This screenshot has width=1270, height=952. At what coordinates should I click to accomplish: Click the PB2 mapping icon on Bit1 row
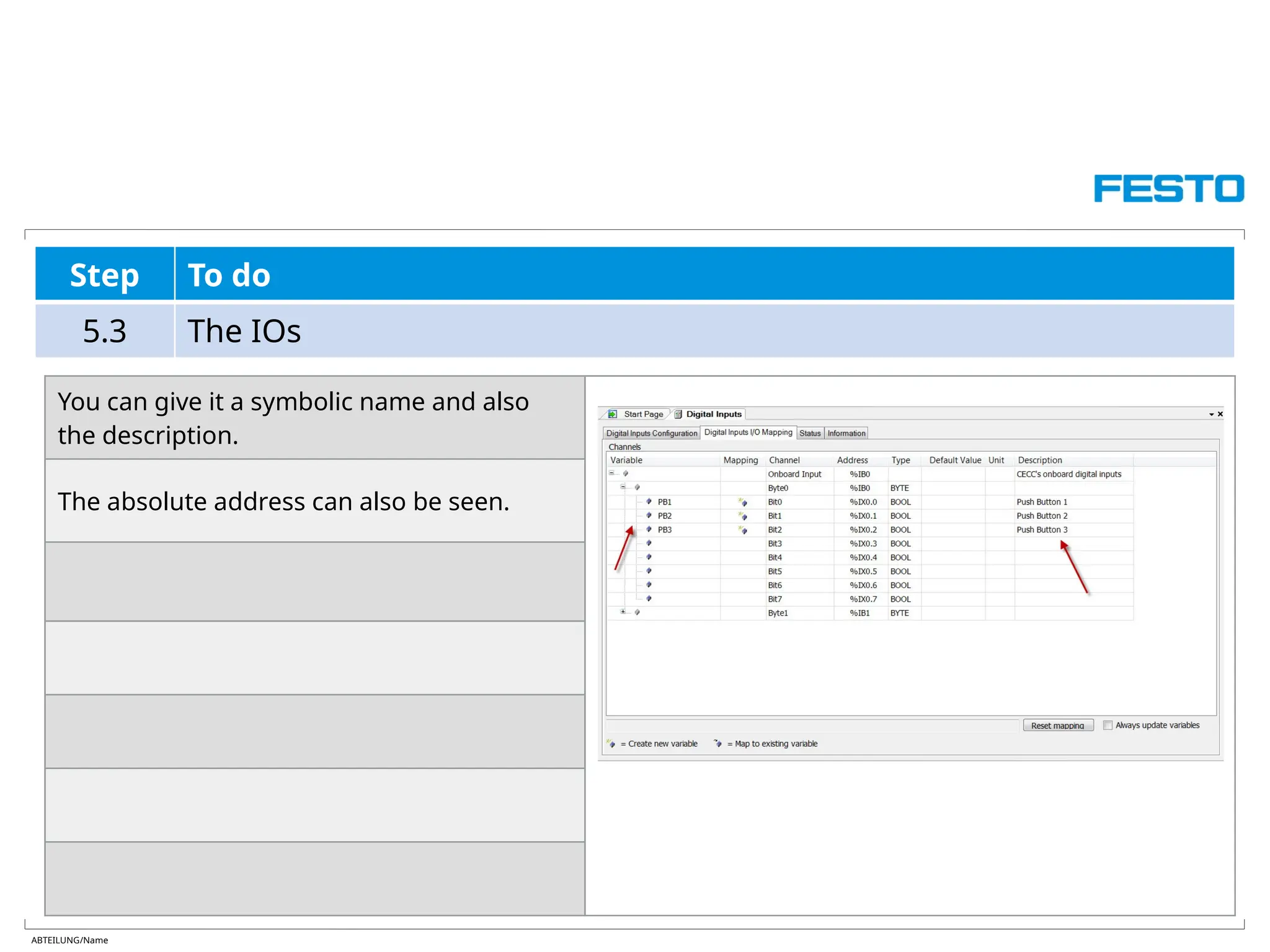click(x=743, y=516)
